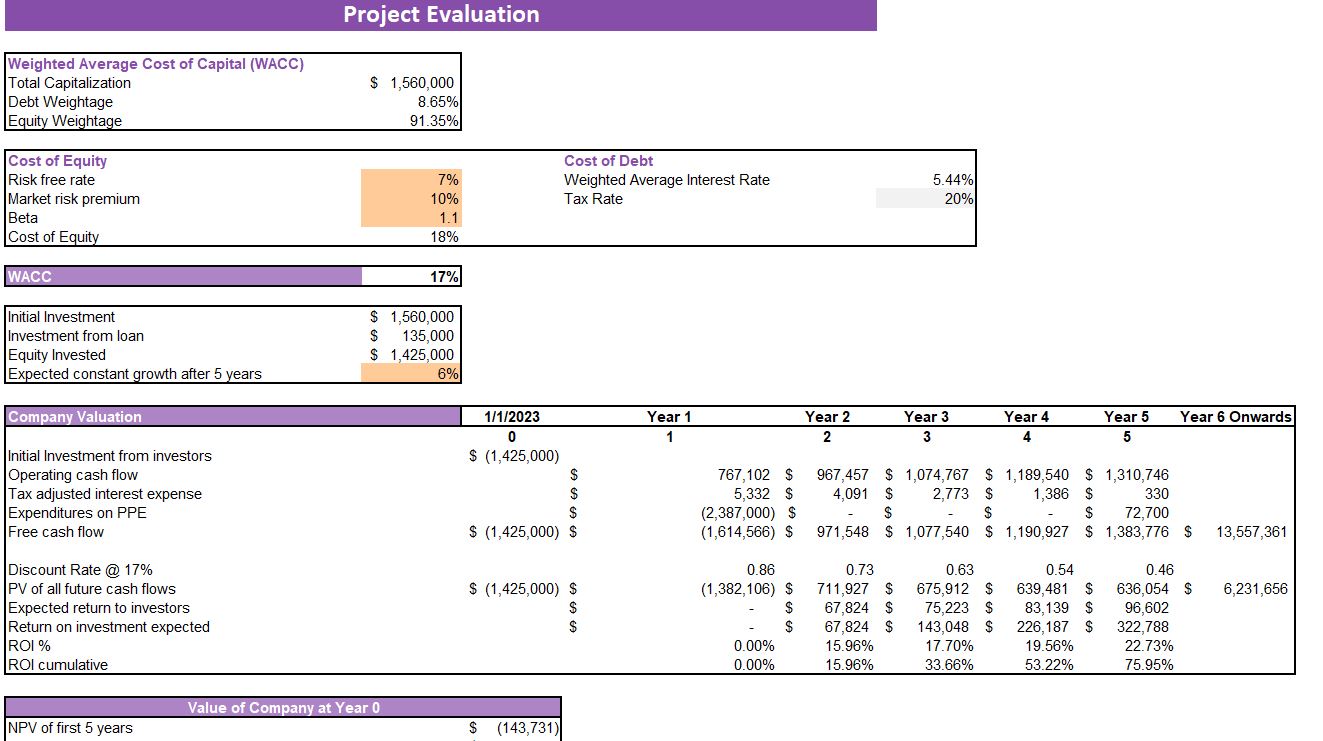The height and width of the screenshot is (741, 1323).
Task: Click the Year 6 Onwards header
Action: pos(1236,416)
